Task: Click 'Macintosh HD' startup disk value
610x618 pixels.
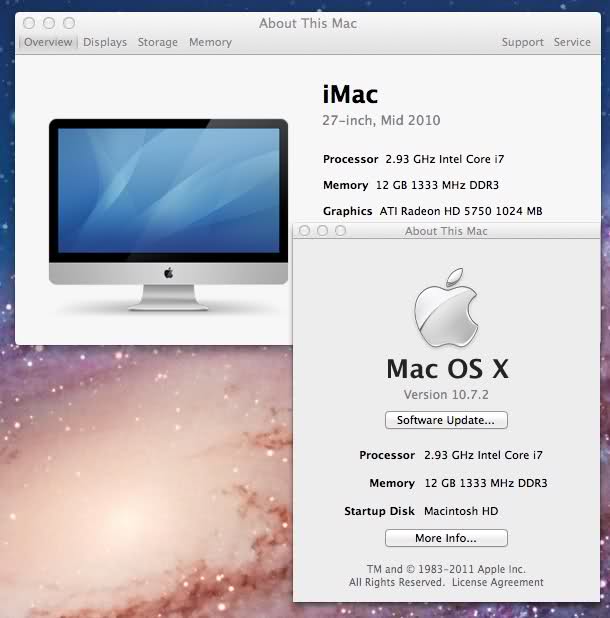Action: (461, 511)
